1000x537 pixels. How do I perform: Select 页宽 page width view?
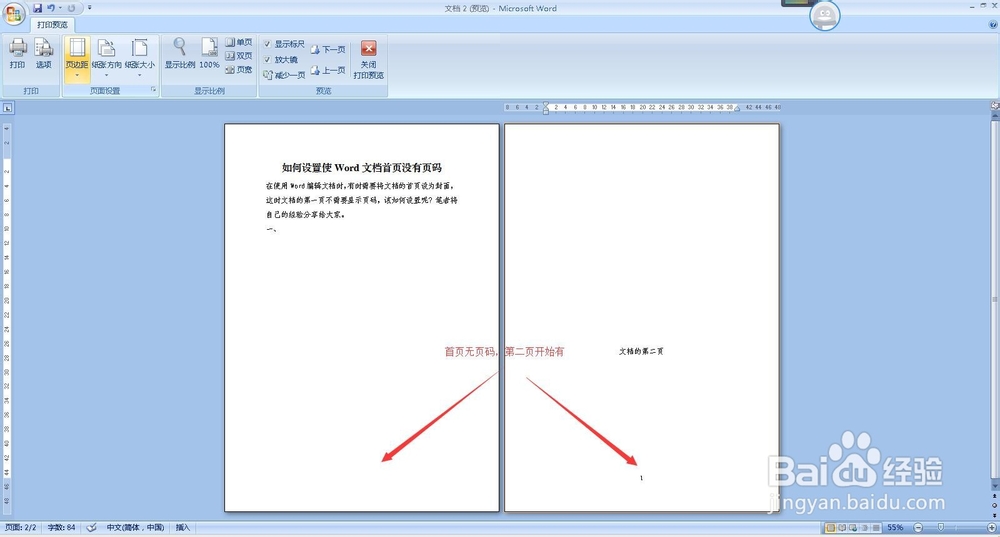pyautogui.click(x=239, y=70)
